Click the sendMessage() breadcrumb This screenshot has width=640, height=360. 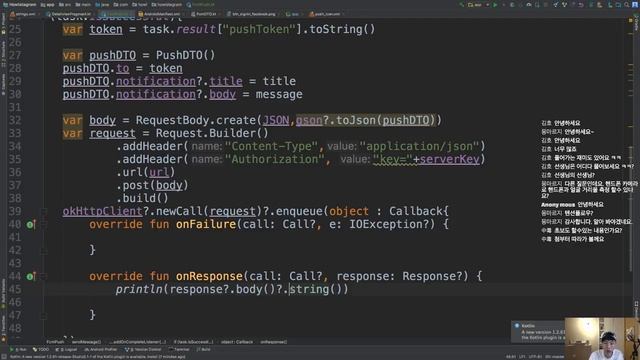[87, 342]
